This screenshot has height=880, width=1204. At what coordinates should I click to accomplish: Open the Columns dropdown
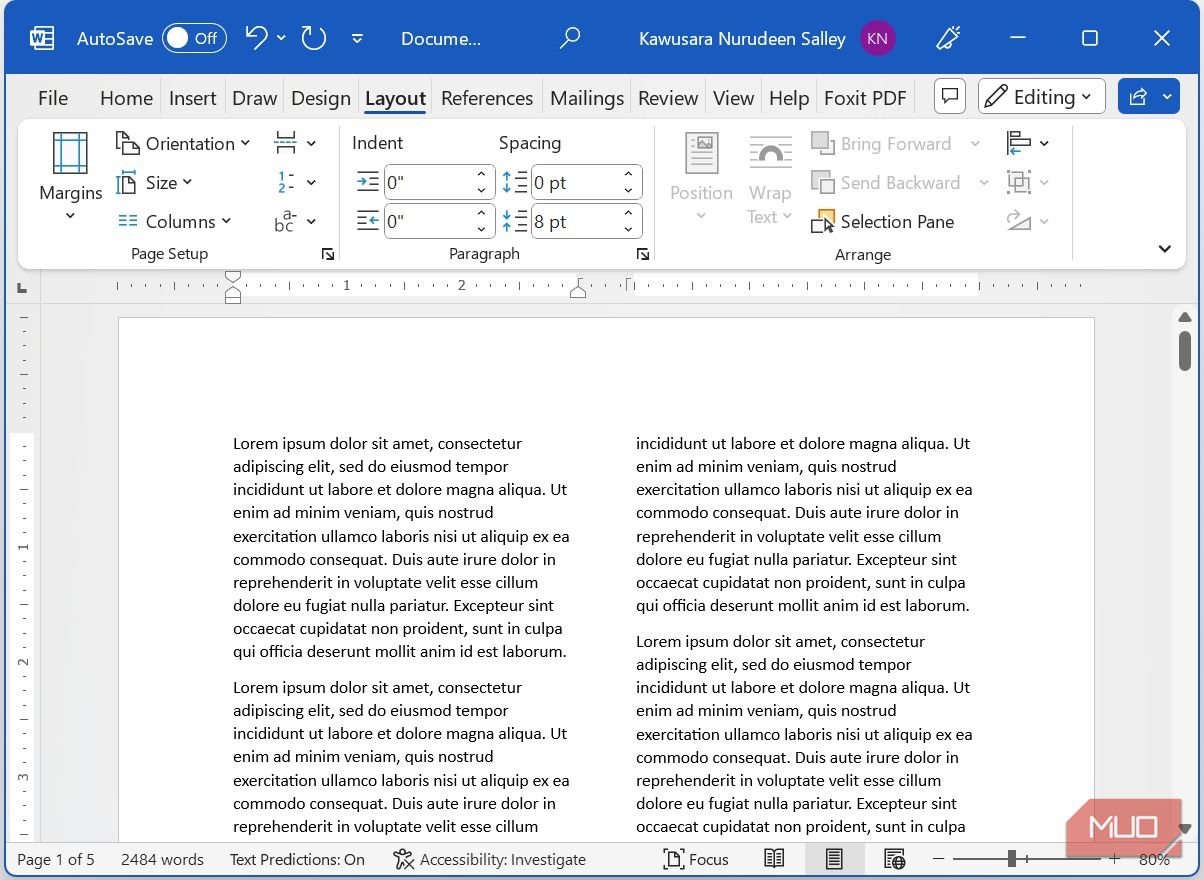click(176, 221)
